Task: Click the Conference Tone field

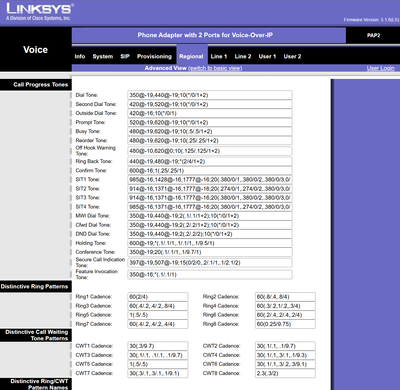Action: (x=210, y=252)
